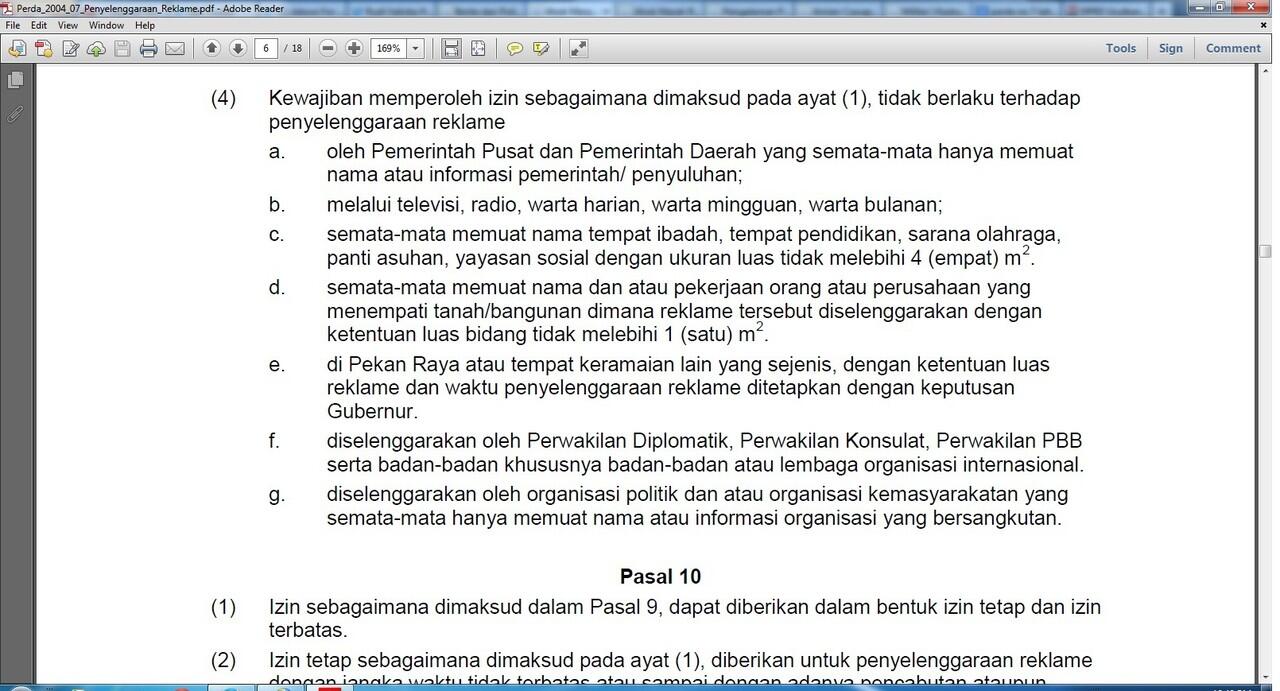Click the total page count '/ 18'
The height and width of the screenshot is (691, 1280).
click(x=293, y=48)
